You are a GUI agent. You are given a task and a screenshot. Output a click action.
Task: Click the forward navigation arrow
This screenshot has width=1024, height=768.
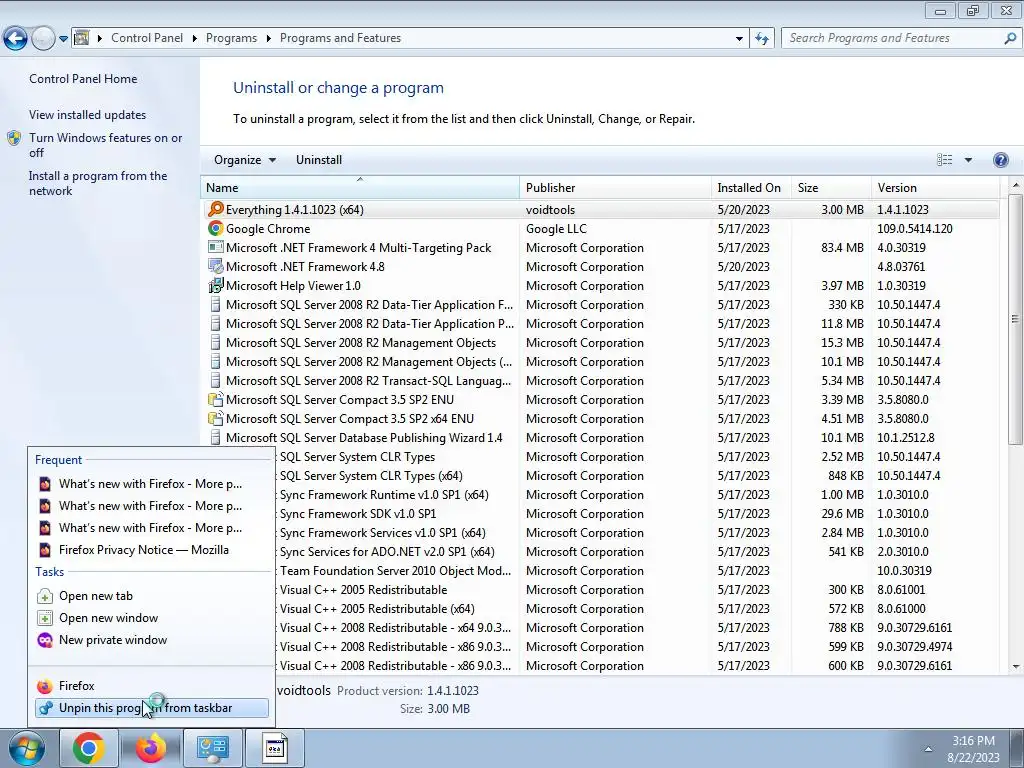pos(43,38)
